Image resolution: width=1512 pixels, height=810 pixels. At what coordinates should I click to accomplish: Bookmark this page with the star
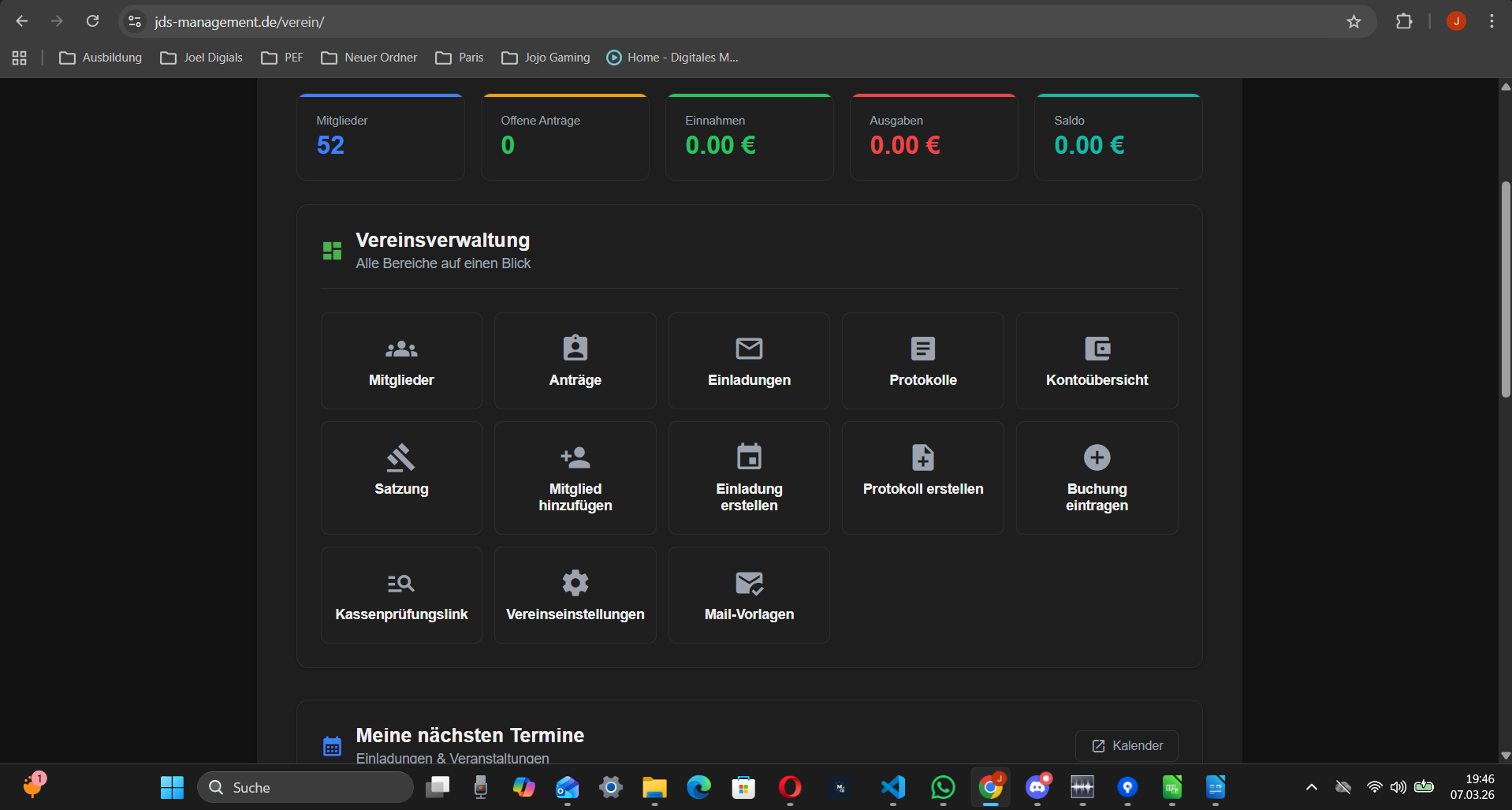click(1354, 21)
